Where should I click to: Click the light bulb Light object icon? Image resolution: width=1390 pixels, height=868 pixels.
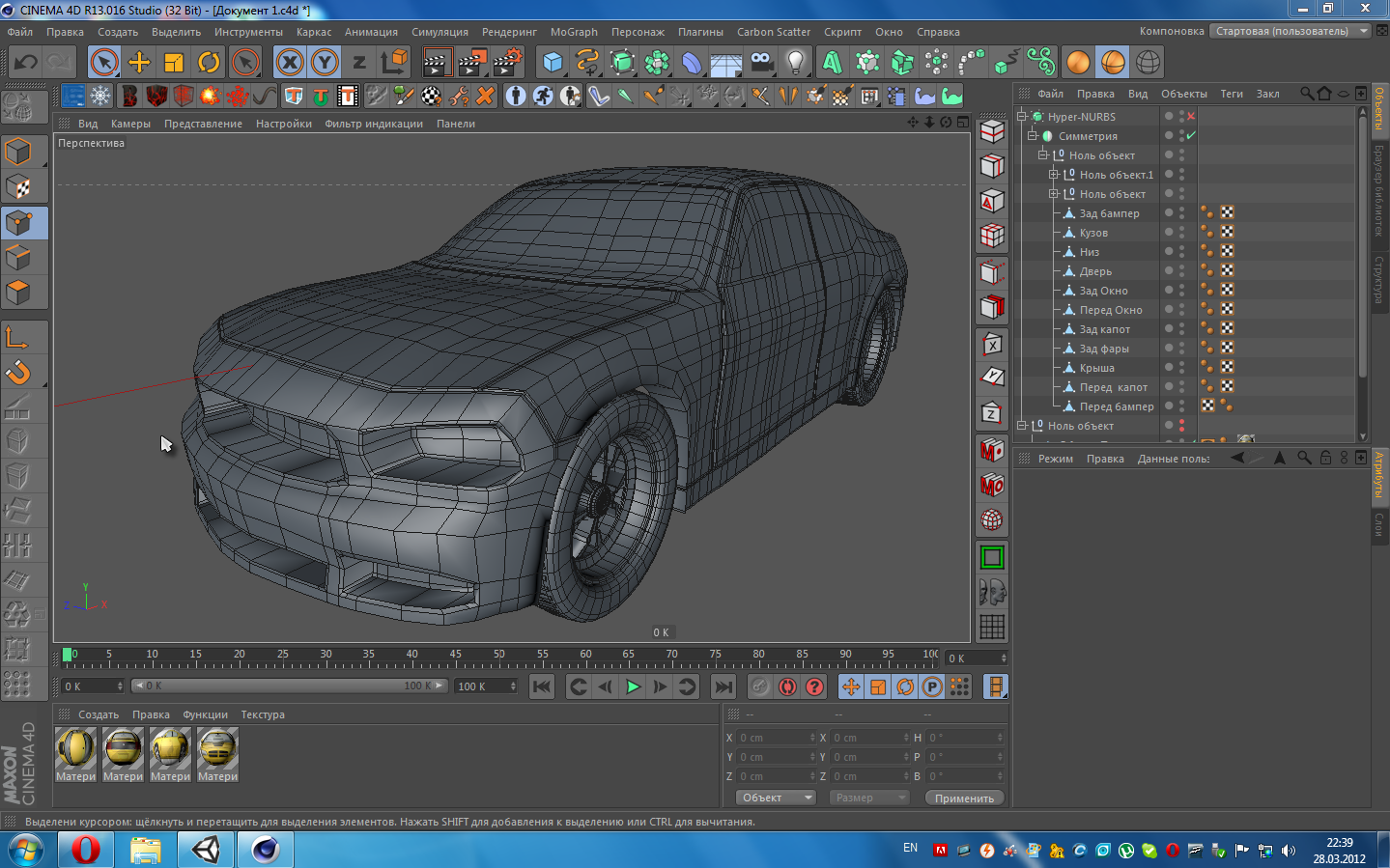pos(795,63)
